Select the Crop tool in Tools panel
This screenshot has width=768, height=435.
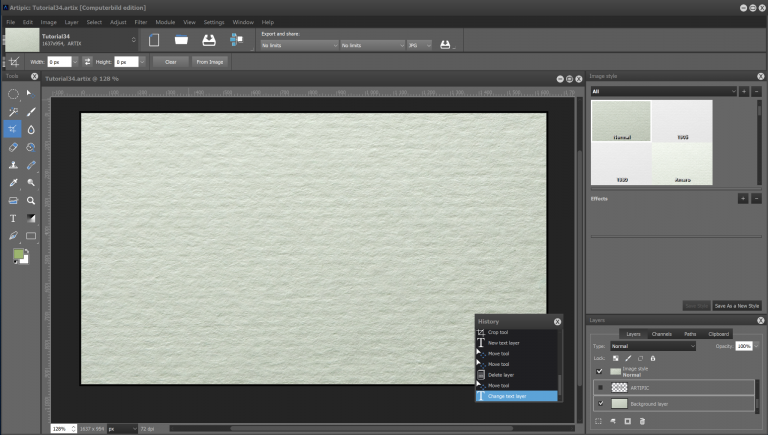[x=13, y=129]
